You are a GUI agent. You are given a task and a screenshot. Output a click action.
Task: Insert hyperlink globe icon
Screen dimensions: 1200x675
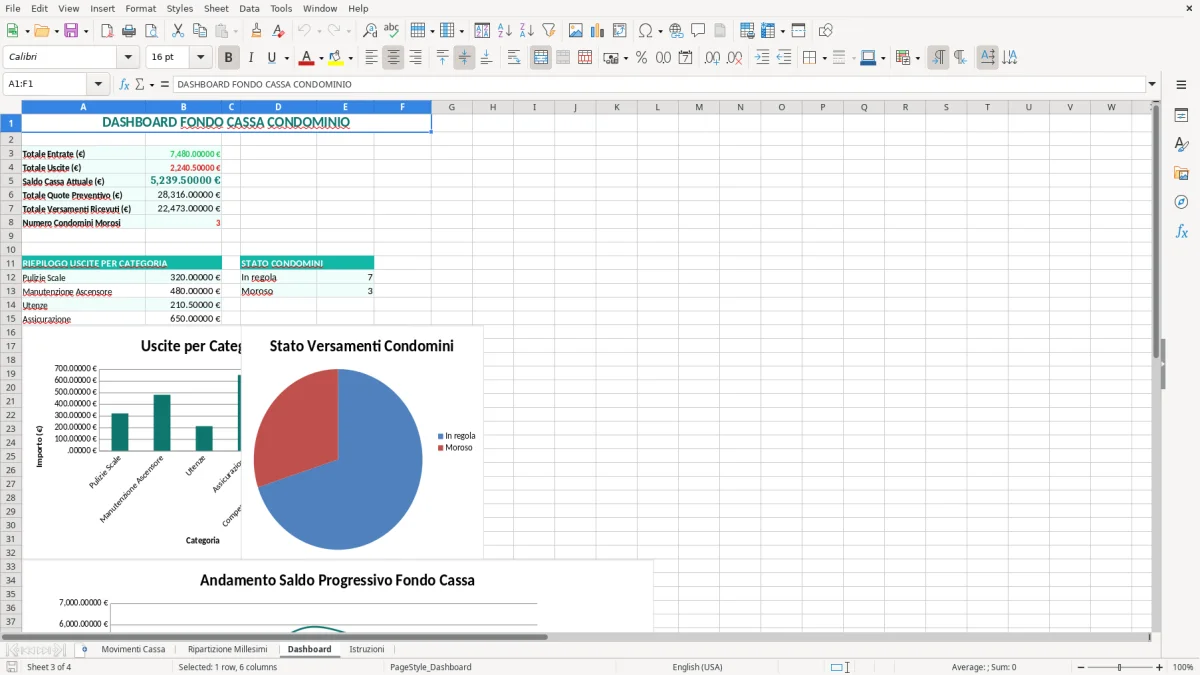(676, 31)
